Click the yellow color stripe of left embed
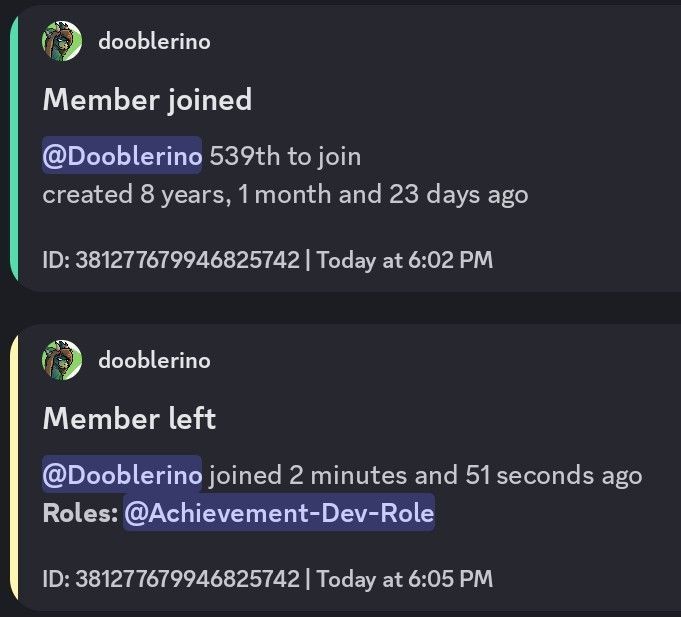This screenshot has height=617, width=681. [x=14, y=468]
